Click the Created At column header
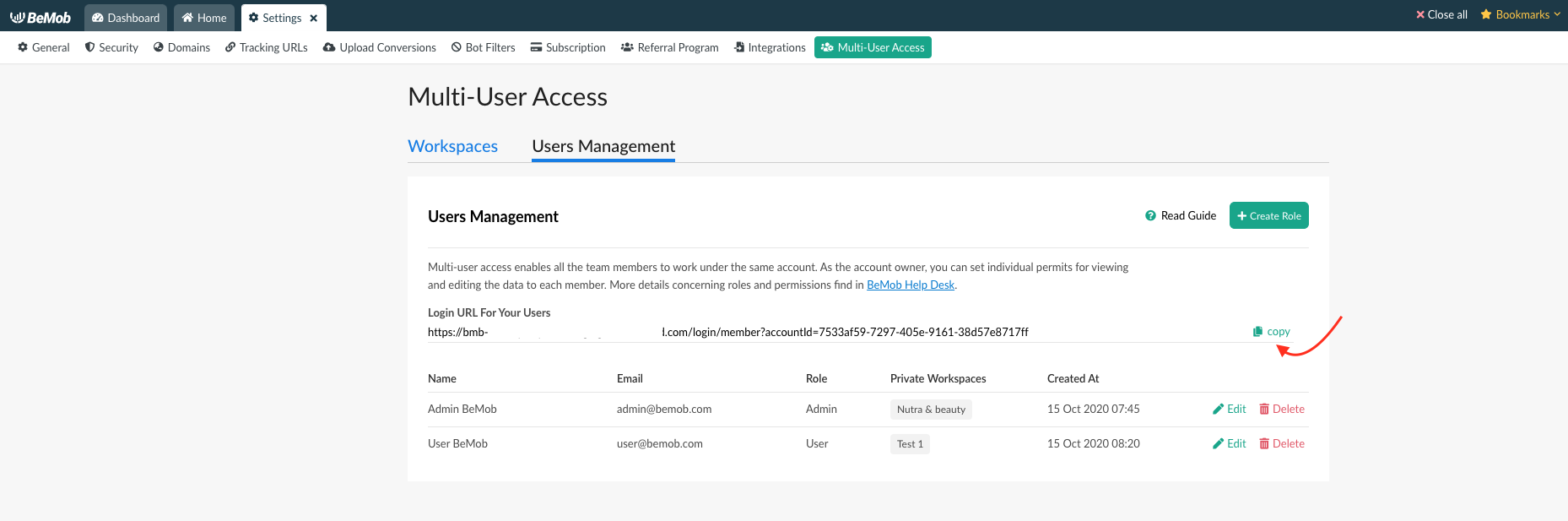 point(1073,378)
